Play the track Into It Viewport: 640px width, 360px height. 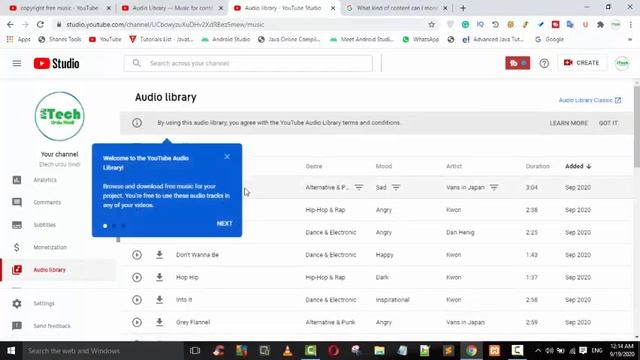[137, 300]
